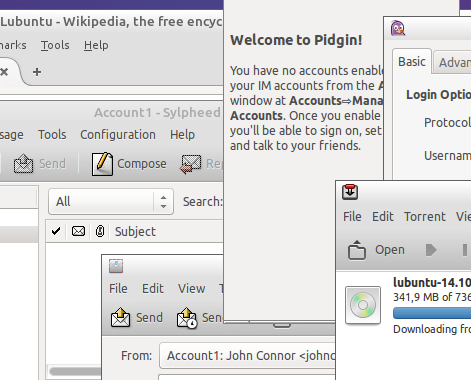Image resolution: width=471 pixels, height=380 pixels.
Task: Open Help menu in Sylpheed window
Action: (x=182, y=135)
